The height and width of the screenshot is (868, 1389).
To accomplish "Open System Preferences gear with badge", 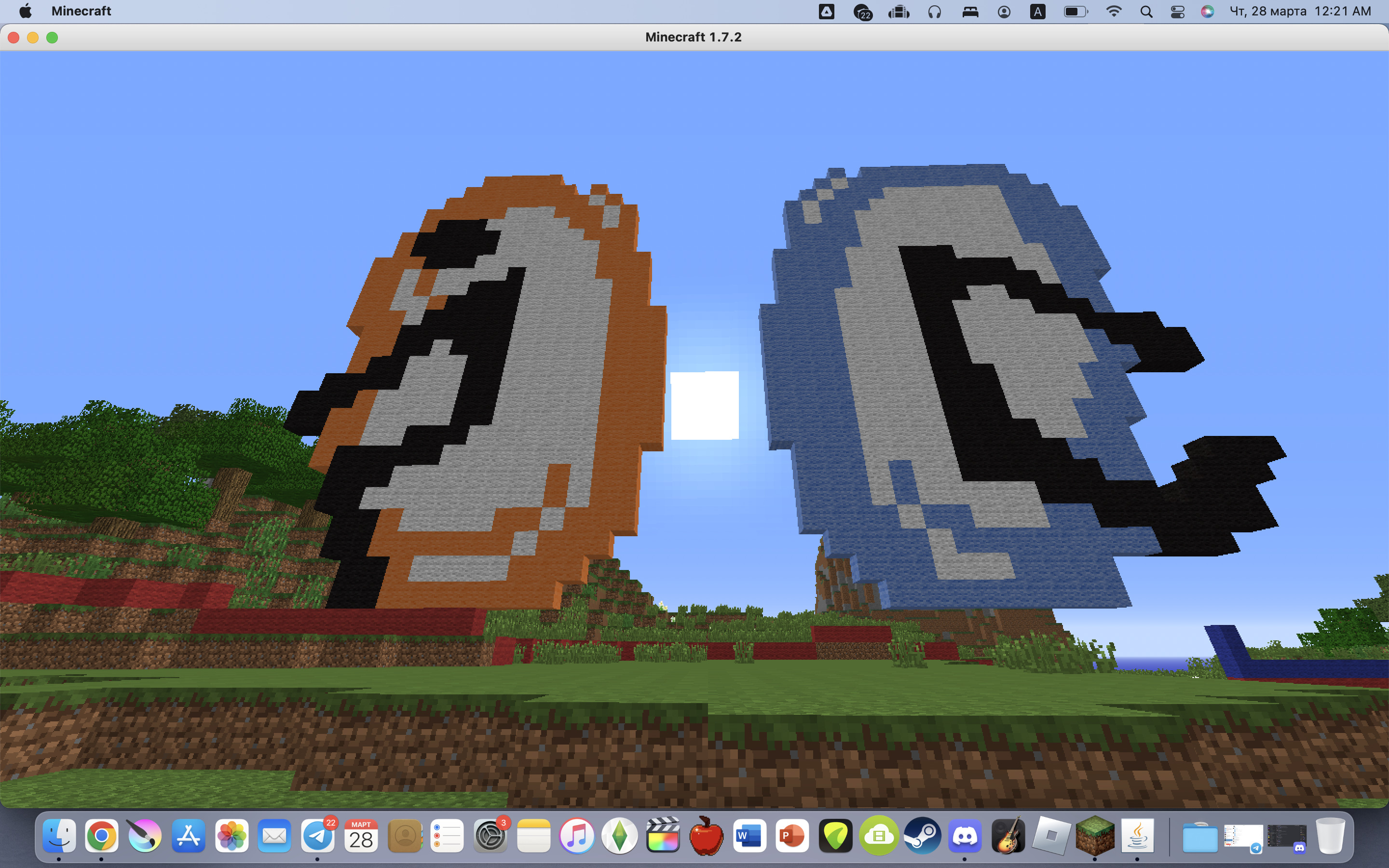I will click(490, 836).
